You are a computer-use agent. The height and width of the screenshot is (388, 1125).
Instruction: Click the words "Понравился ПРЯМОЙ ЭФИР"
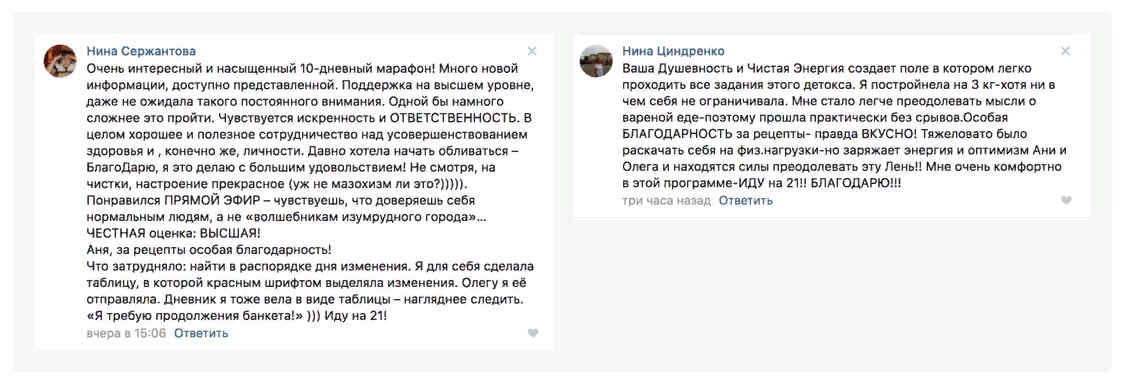click(x=166, y=200)
